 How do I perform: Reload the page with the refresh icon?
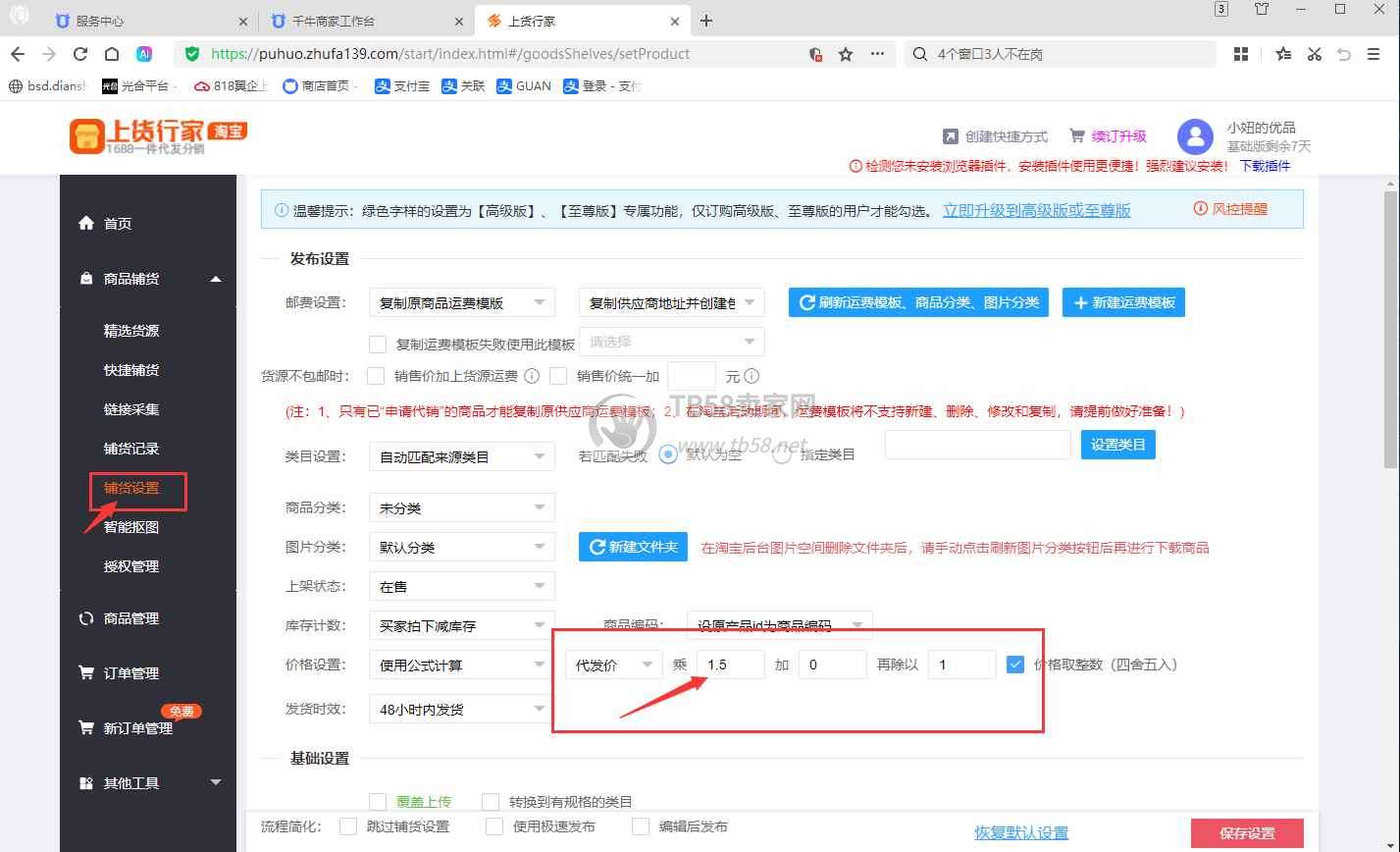pyautogui.click(x=80, y=54)
